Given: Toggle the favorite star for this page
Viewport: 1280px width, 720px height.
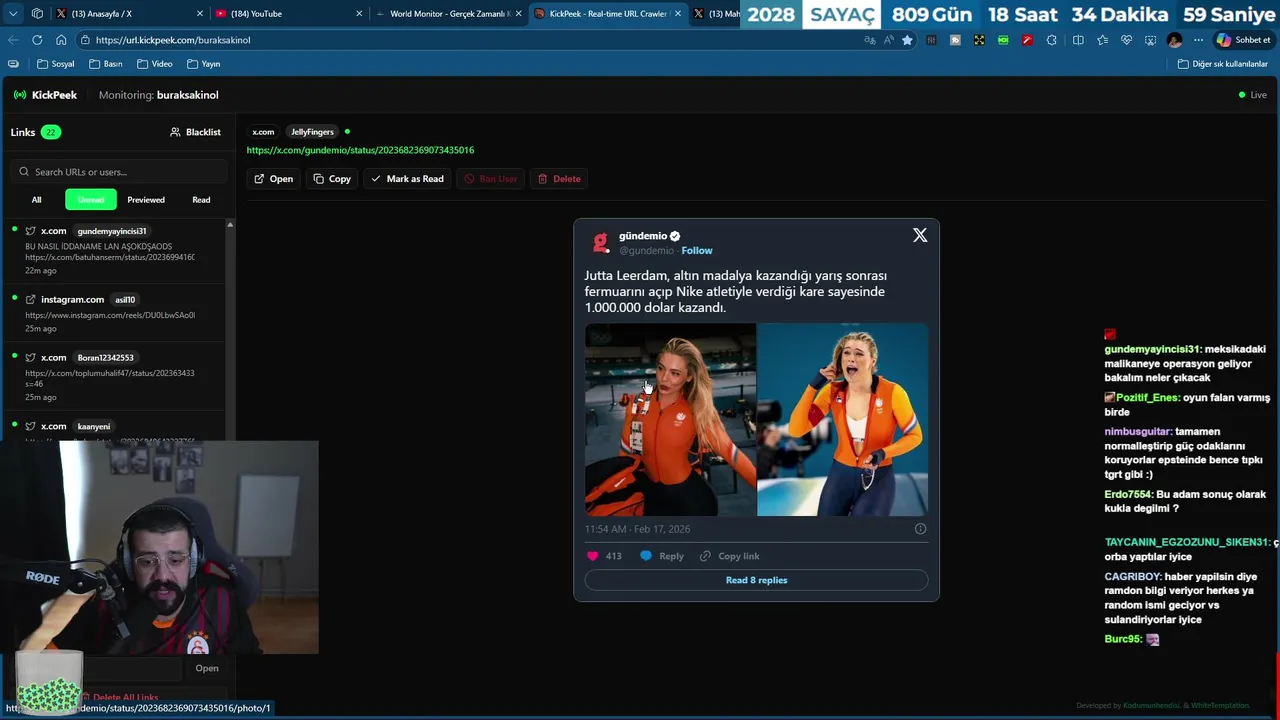Looking at the screenshot, I should (x=907, y=40).
